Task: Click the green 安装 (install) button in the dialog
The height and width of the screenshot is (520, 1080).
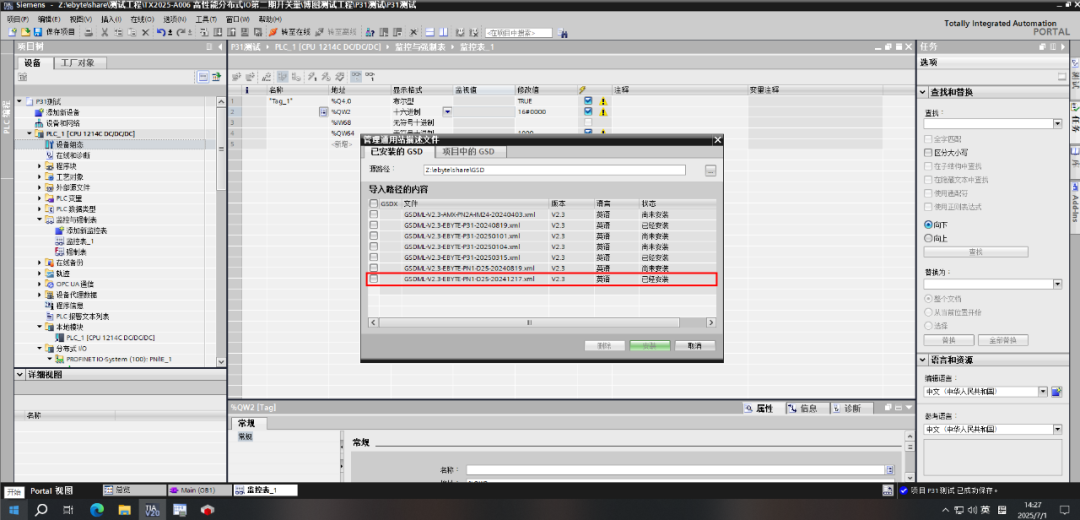Action: pyautogui.click(x=650, y=346)
